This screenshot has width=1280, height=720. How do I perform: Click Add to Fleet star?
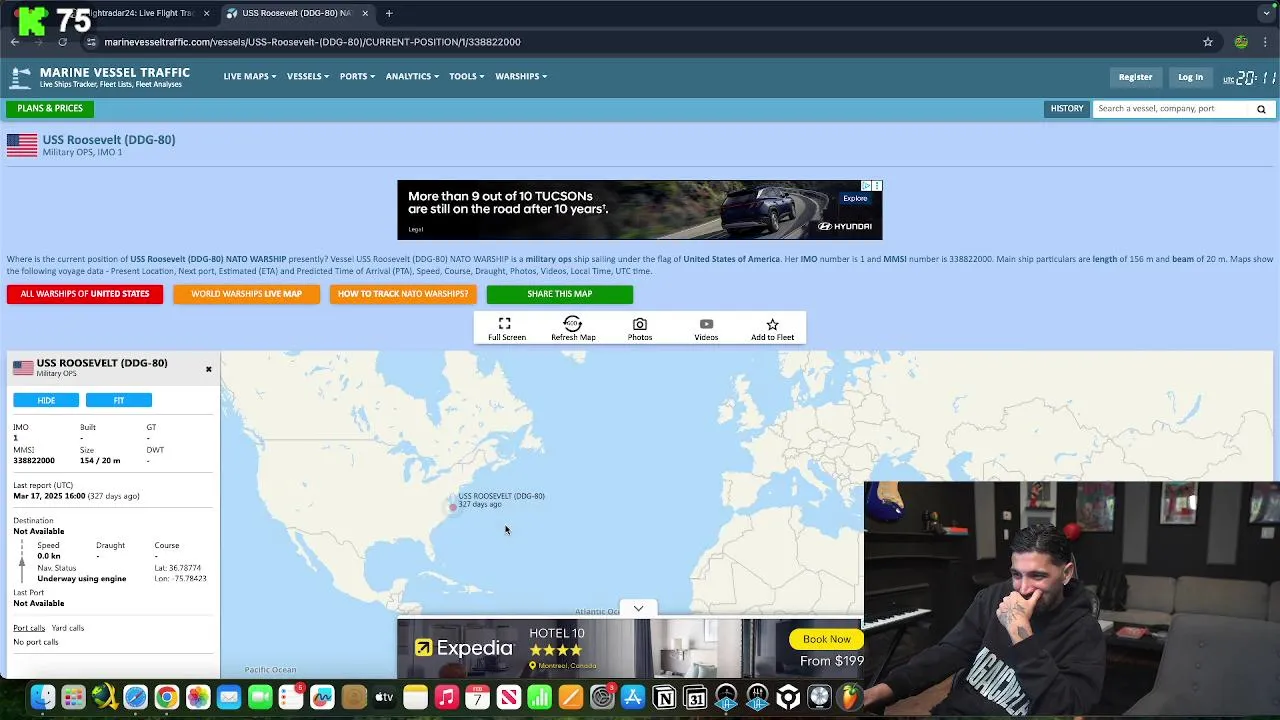(x=772, y=324)
